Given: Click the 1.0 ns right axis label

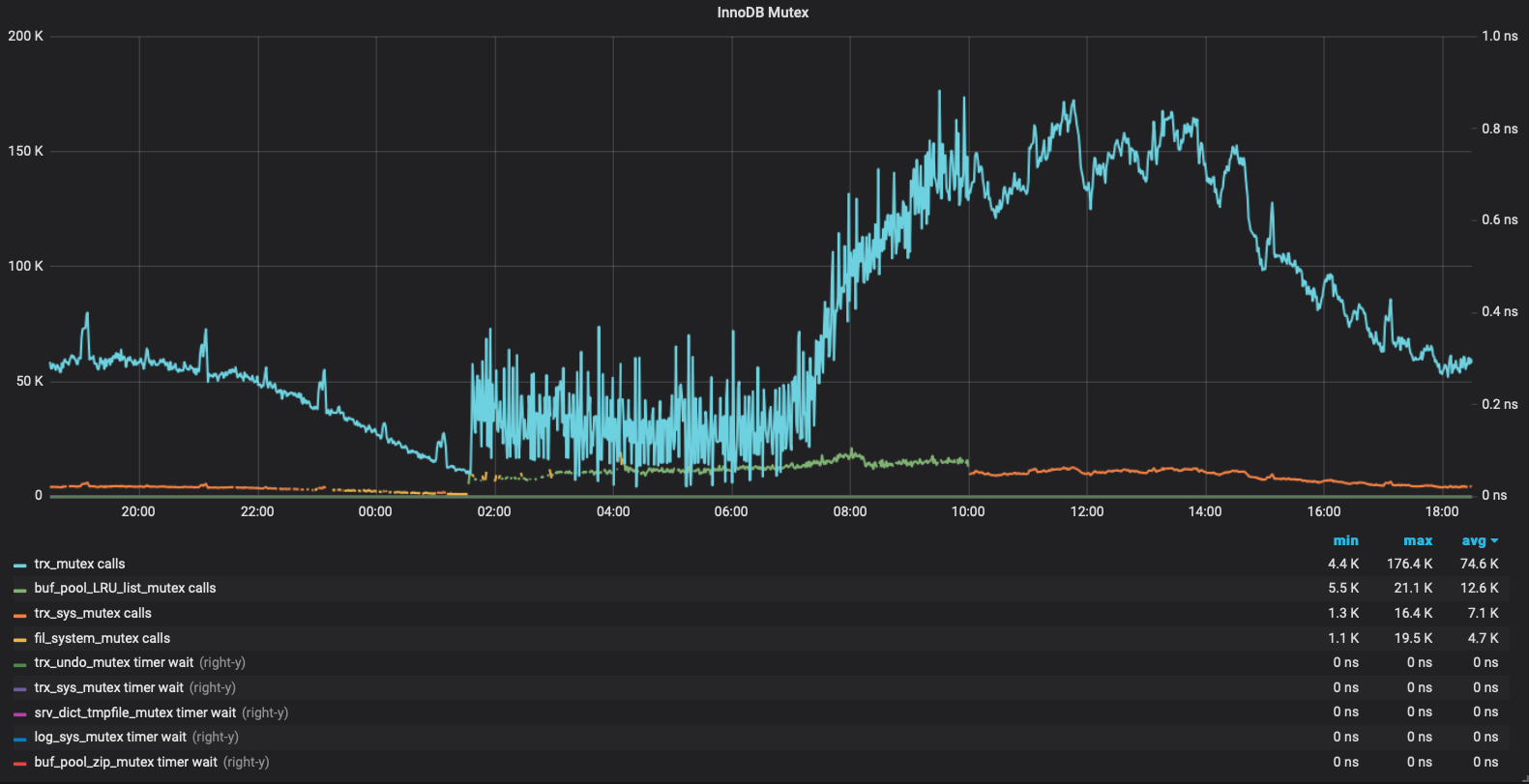Looking at the screenshot, I should pos(1500,36).
